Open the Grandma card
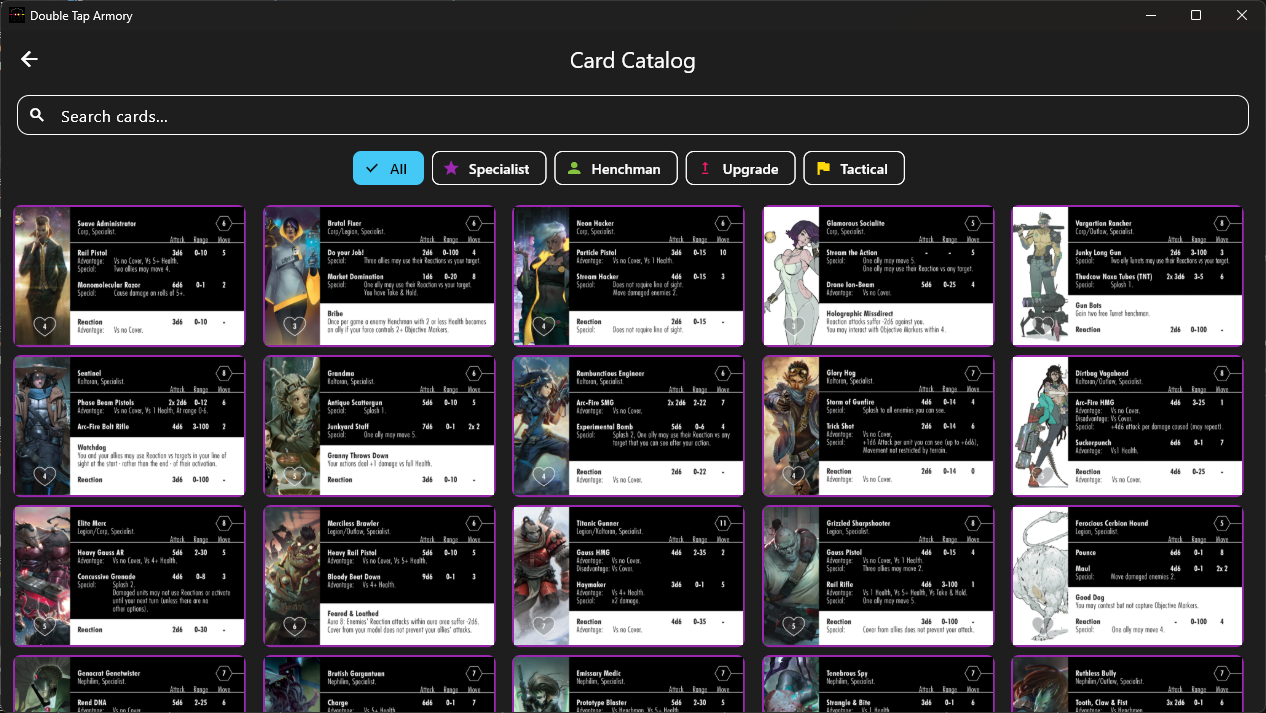The height and width of the screenshot is (713, 1266). pos(379,426)
